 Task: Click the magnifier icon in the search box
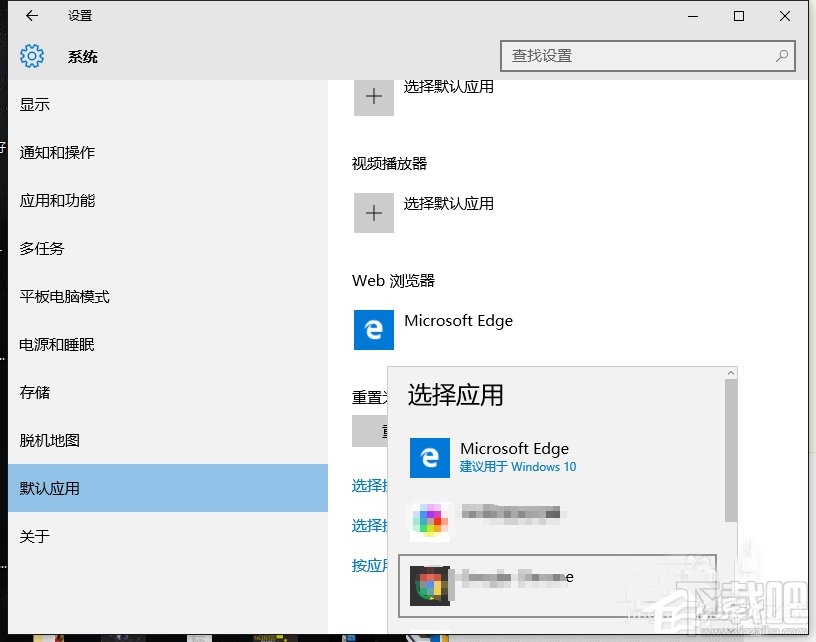click(x=781, y=57)
